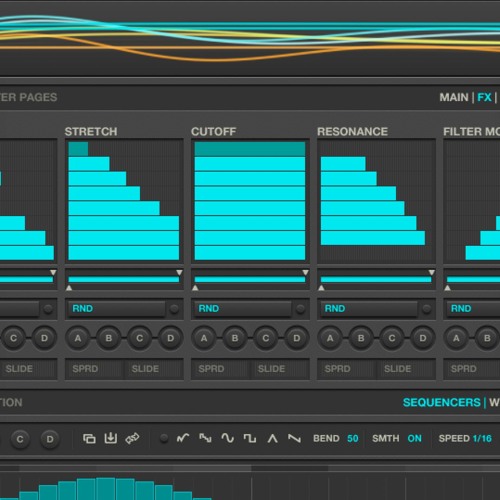This screenshot has height=500, width=500.
Task: Select snapshot B under Resonance
Action: pos(361,338)
